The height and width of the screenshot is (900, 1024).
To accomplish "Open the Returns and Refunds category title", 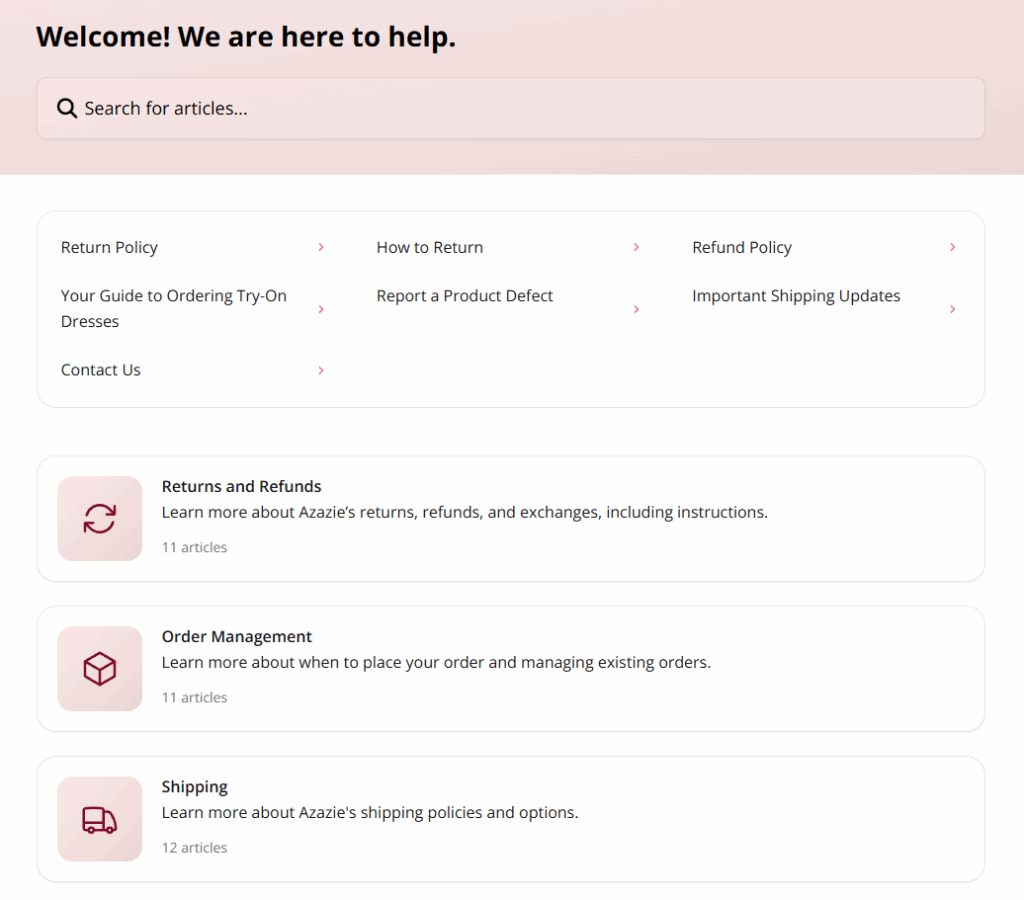I will (241, 487).
